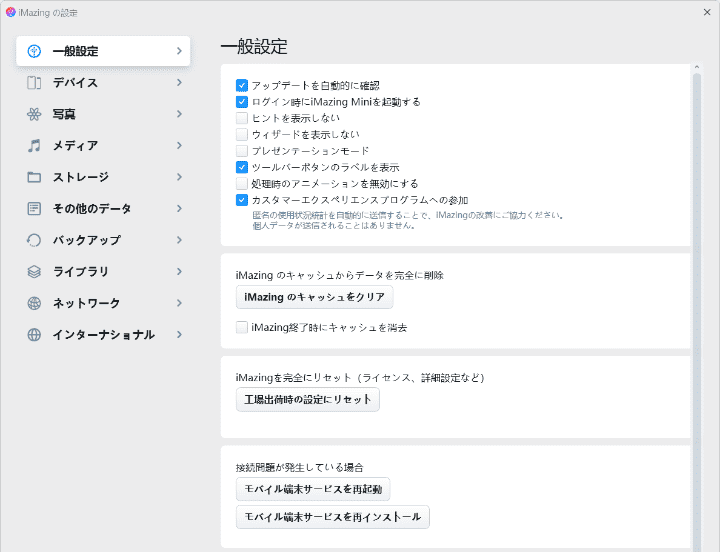Select the インターナショナル category

point(103,335)
